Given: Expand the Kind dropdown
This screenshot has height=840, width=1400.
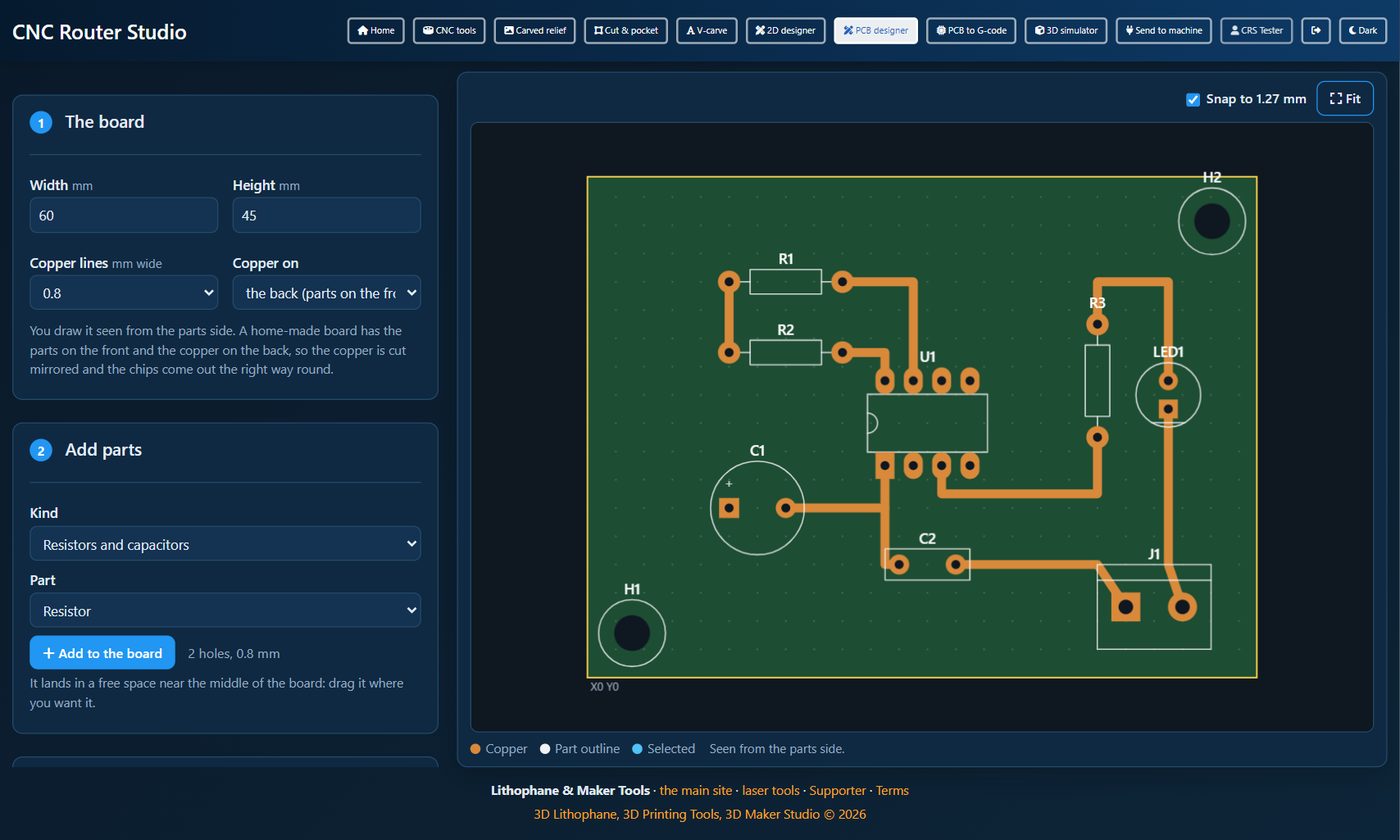Looking at the screenshot, I should (x=225, y=544).
